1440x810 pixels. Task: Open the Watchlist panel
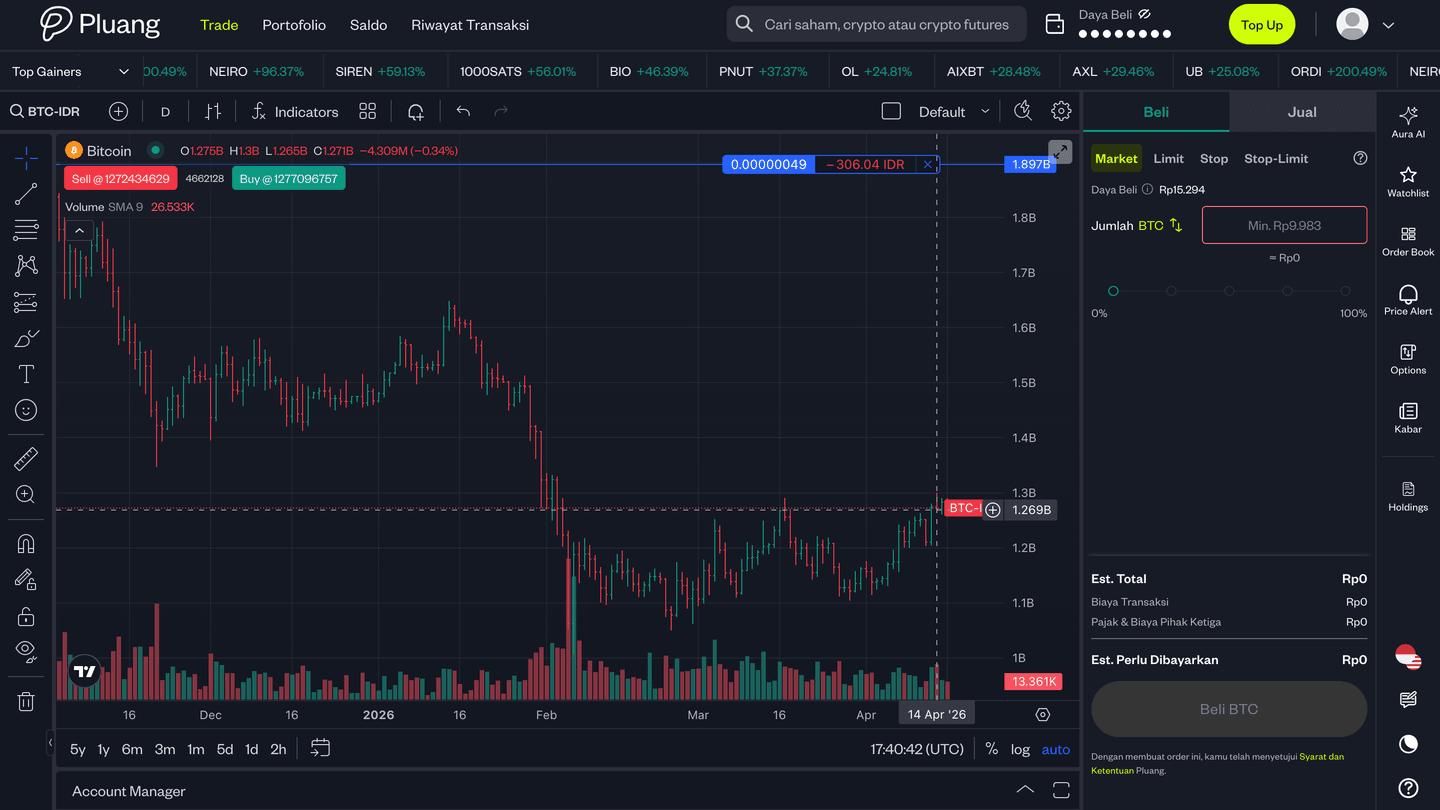pyautogui.click(x=1408, y=181)
